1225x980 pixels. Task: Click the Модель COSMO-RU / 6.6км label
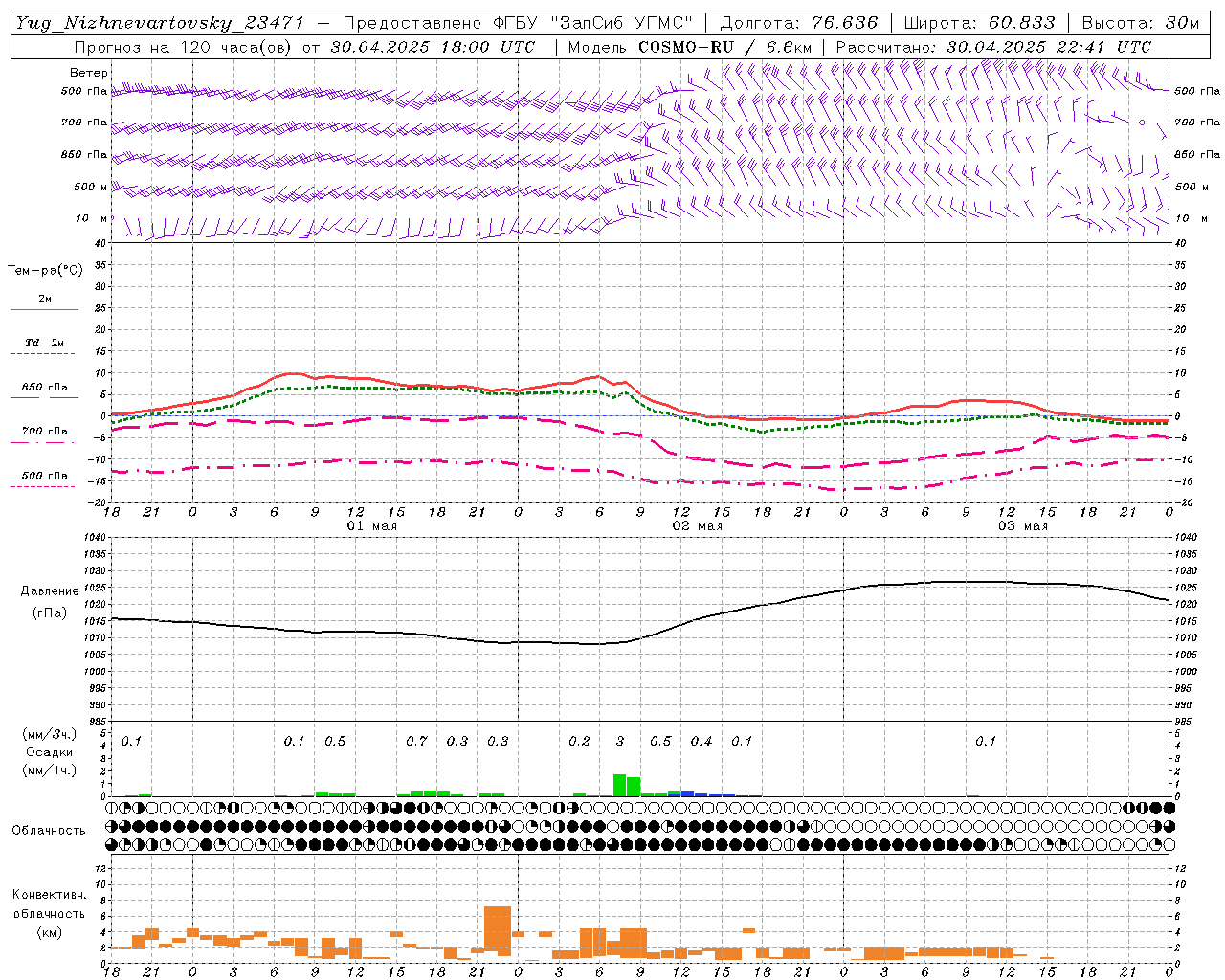point(690,47)
